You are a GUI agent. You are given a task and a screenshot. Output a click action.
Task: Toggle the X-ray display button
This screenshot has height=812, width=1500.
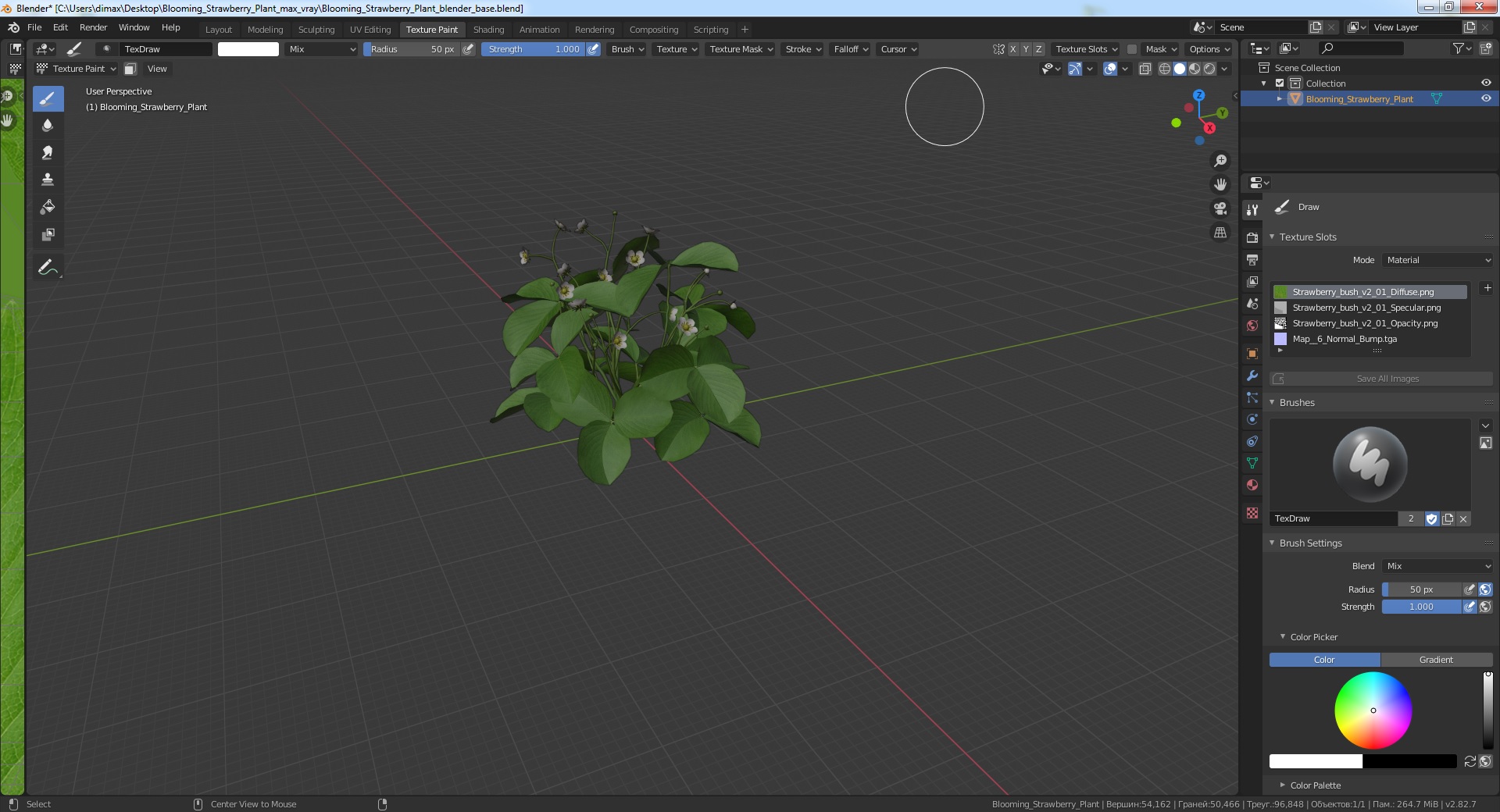pos(1145,69)
